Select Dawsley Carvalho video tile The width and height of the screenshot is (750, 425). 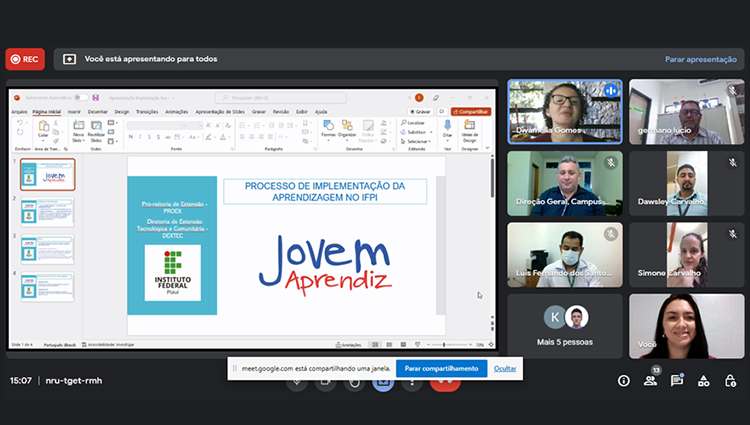687,184
